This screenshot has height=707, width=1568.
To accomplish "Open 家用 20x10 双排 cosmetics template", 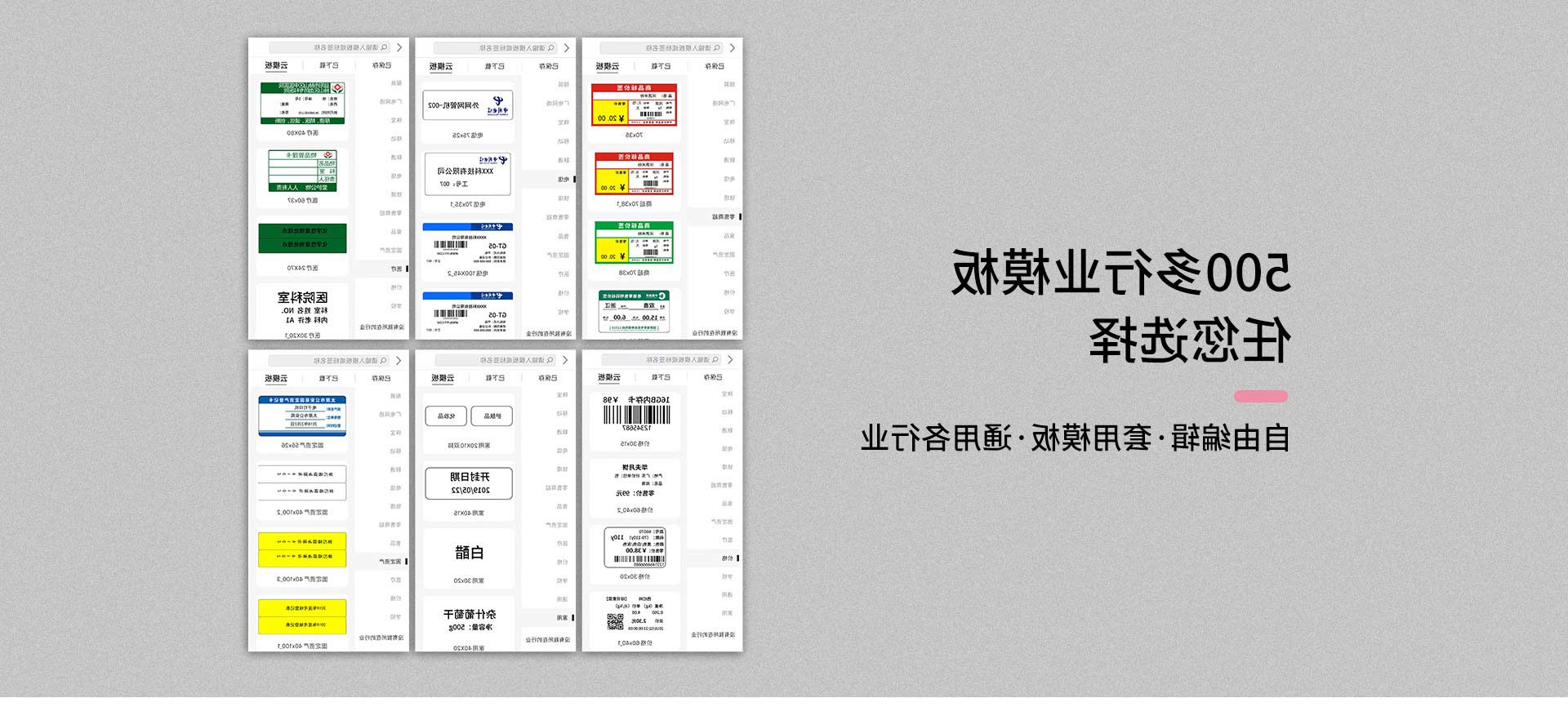I will [469, 422].
